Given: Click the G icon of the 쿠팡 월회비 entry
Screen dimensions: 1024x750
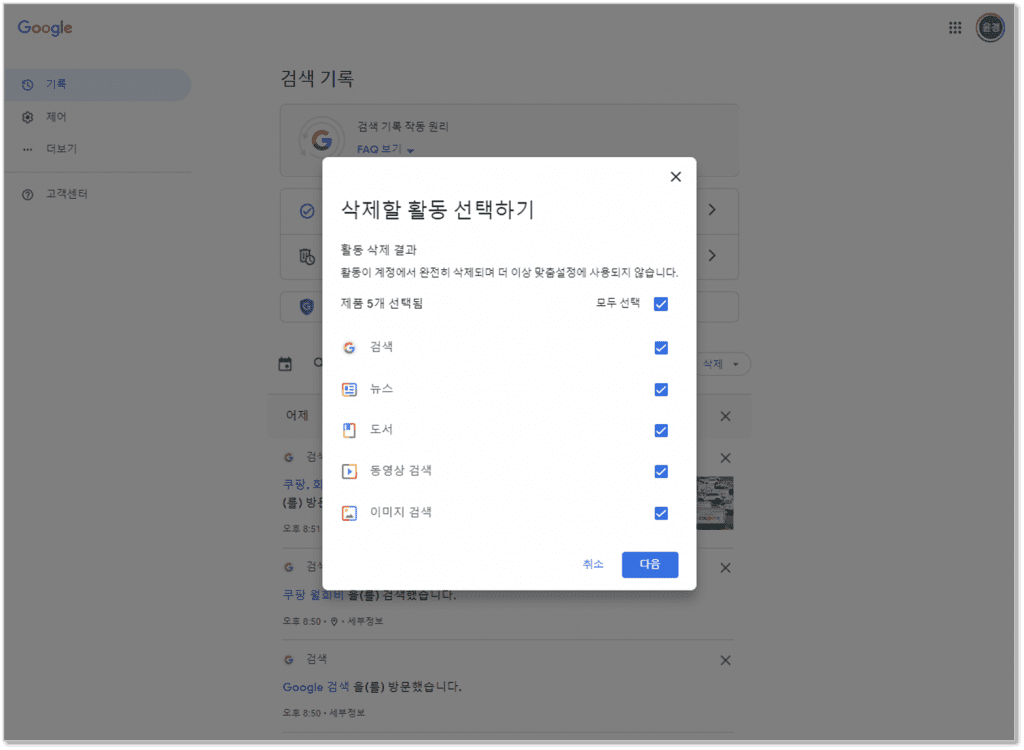Looking at the screenshot, I should click(x=289, y=567).
